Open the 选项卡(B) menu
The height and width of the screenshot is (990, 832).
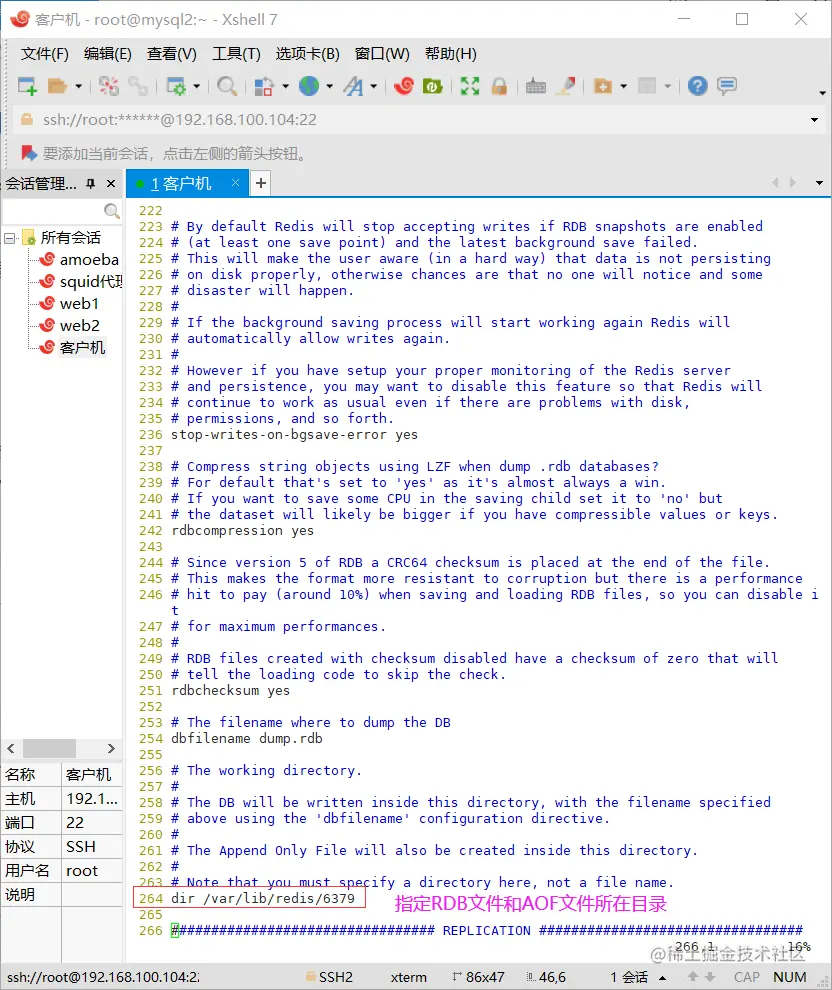pyautogui.click(x=307, y=54)
